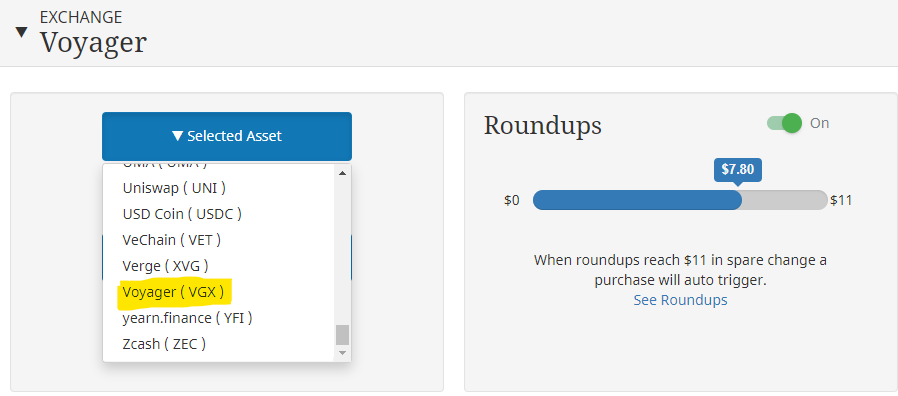Select yearn.finance ( YFI ) asset
898x396 pixels.
tap(187, 318)
